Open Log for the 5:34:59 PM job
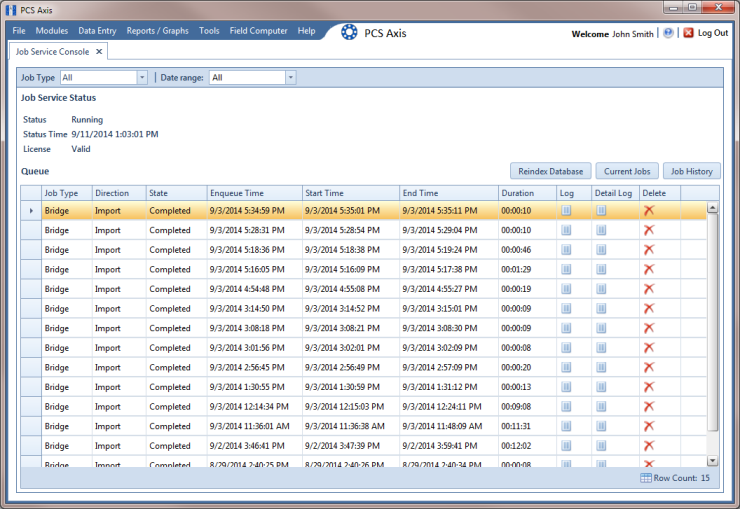The width and height of the screenshot is (740, 509). pos(566,211)
